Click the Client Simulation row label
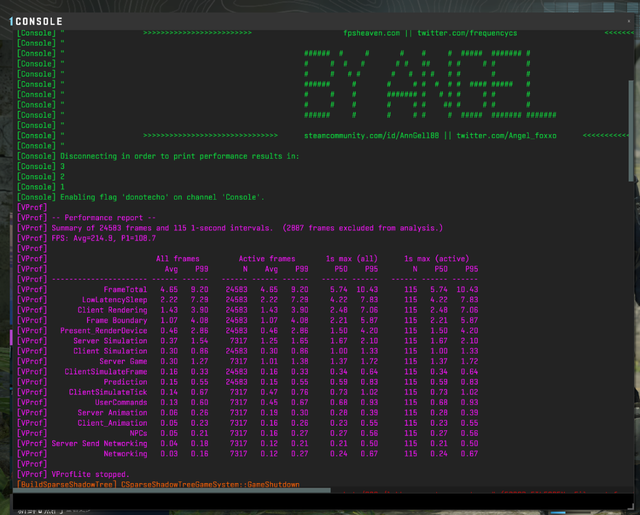 coord(110,351)
